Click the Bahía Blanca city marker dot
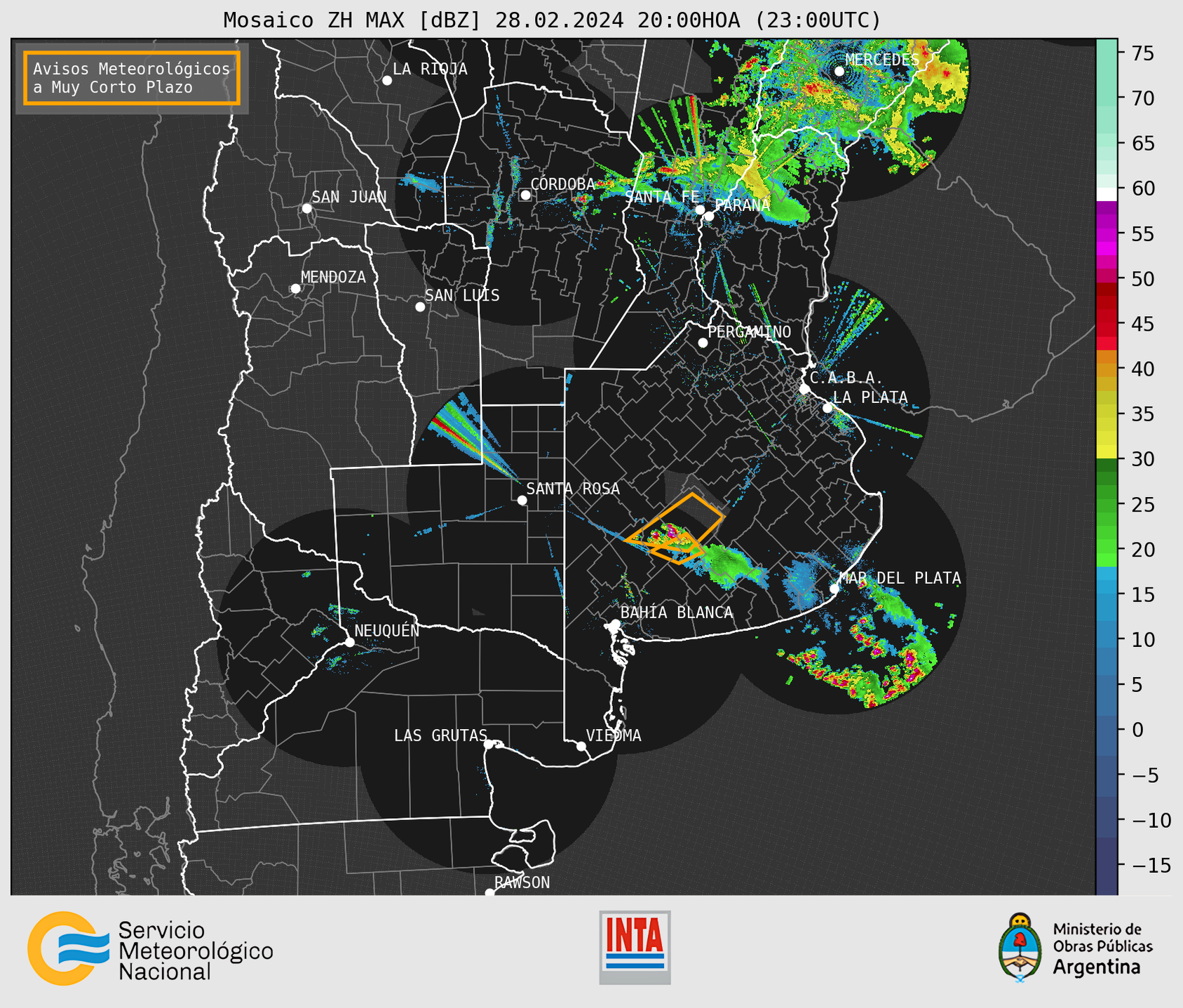1183x1008 pixels. point(615,624)
